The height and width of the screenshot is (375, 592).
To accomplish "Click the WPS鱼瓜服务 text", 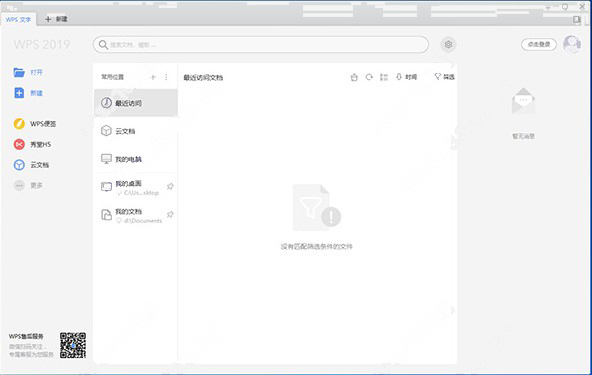I will click(x=26, y=336).
